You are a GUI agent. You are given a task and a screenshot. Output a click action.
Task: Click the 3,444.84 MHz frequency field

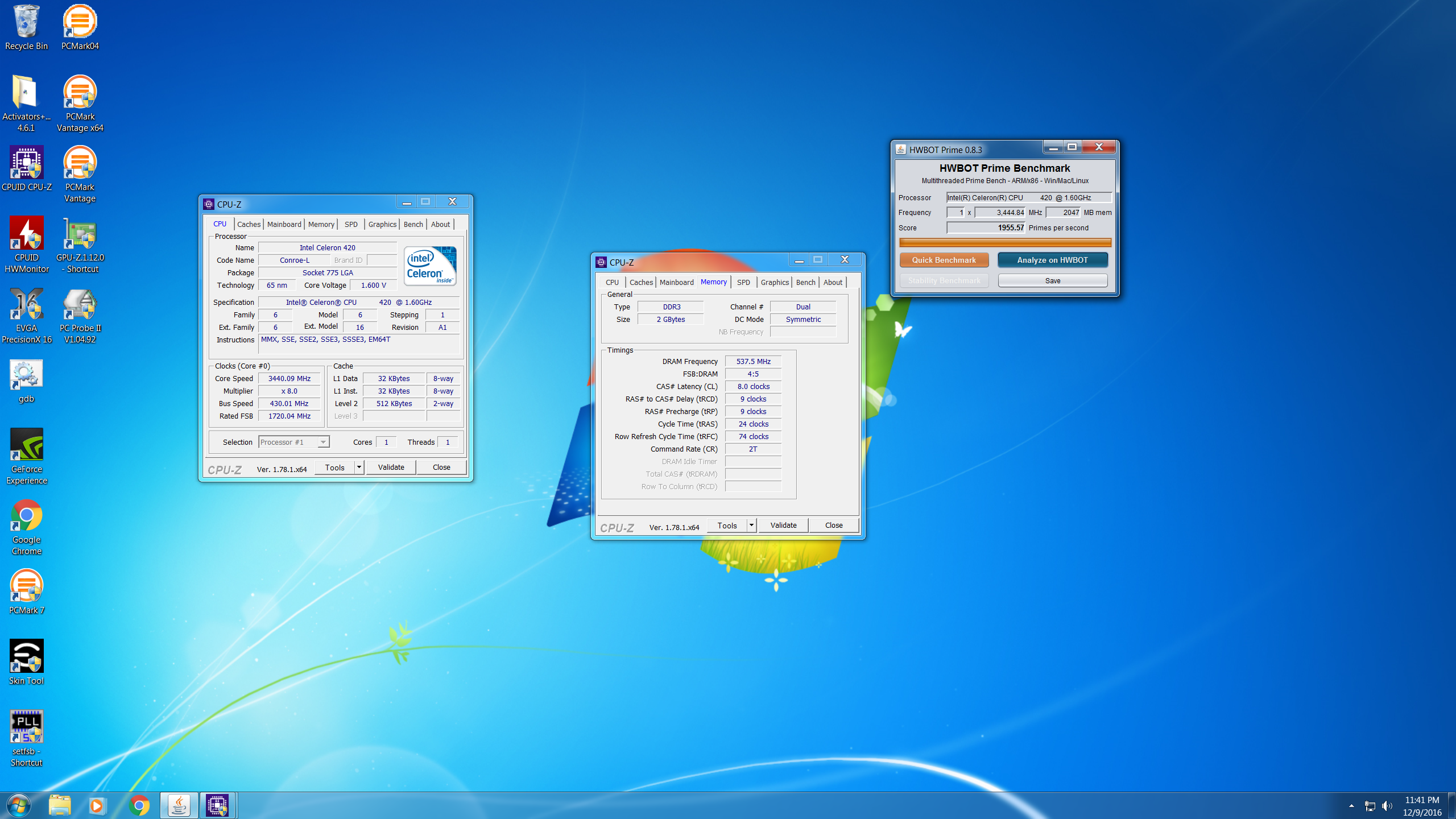point(1000,212)
